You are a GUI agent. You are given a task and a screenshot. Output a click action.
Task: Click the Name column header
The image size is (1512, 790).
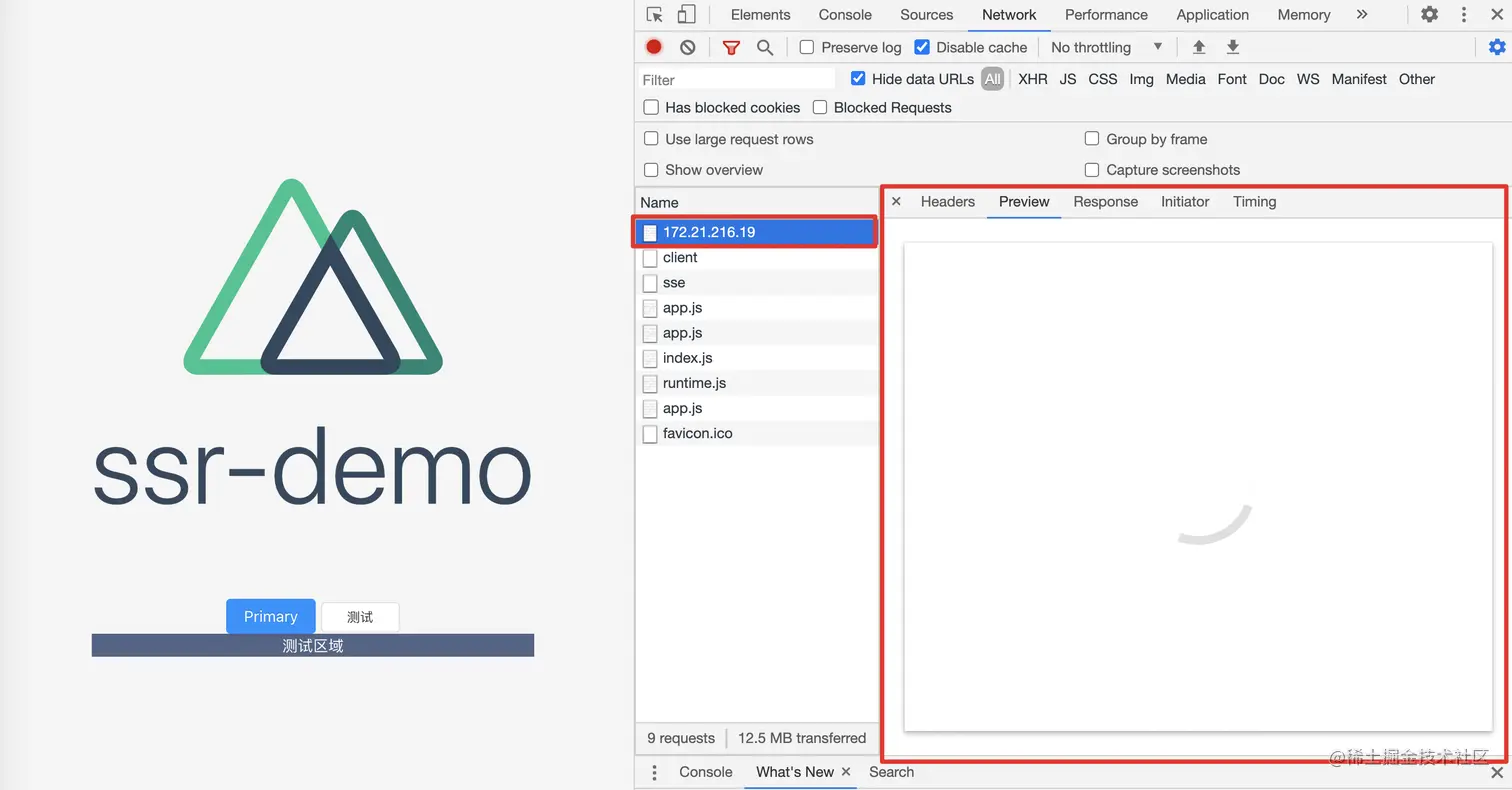(757, 202)
